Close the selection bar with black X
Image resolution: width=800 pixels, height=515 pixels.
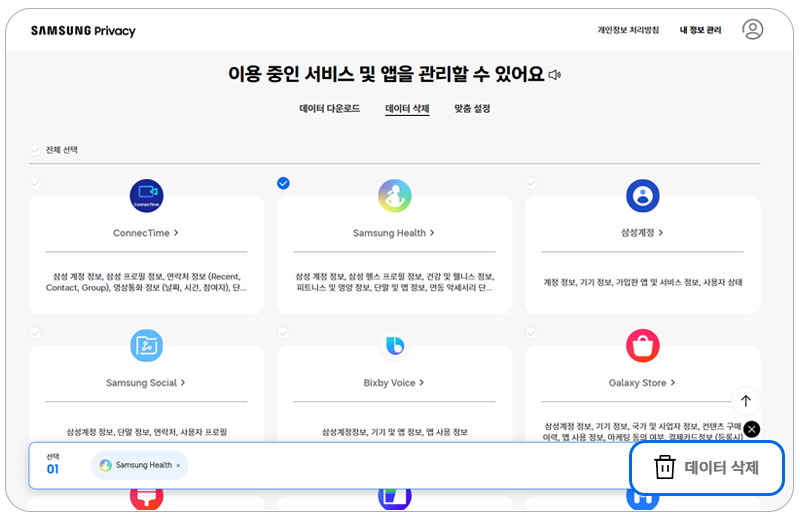pos(752,429)
